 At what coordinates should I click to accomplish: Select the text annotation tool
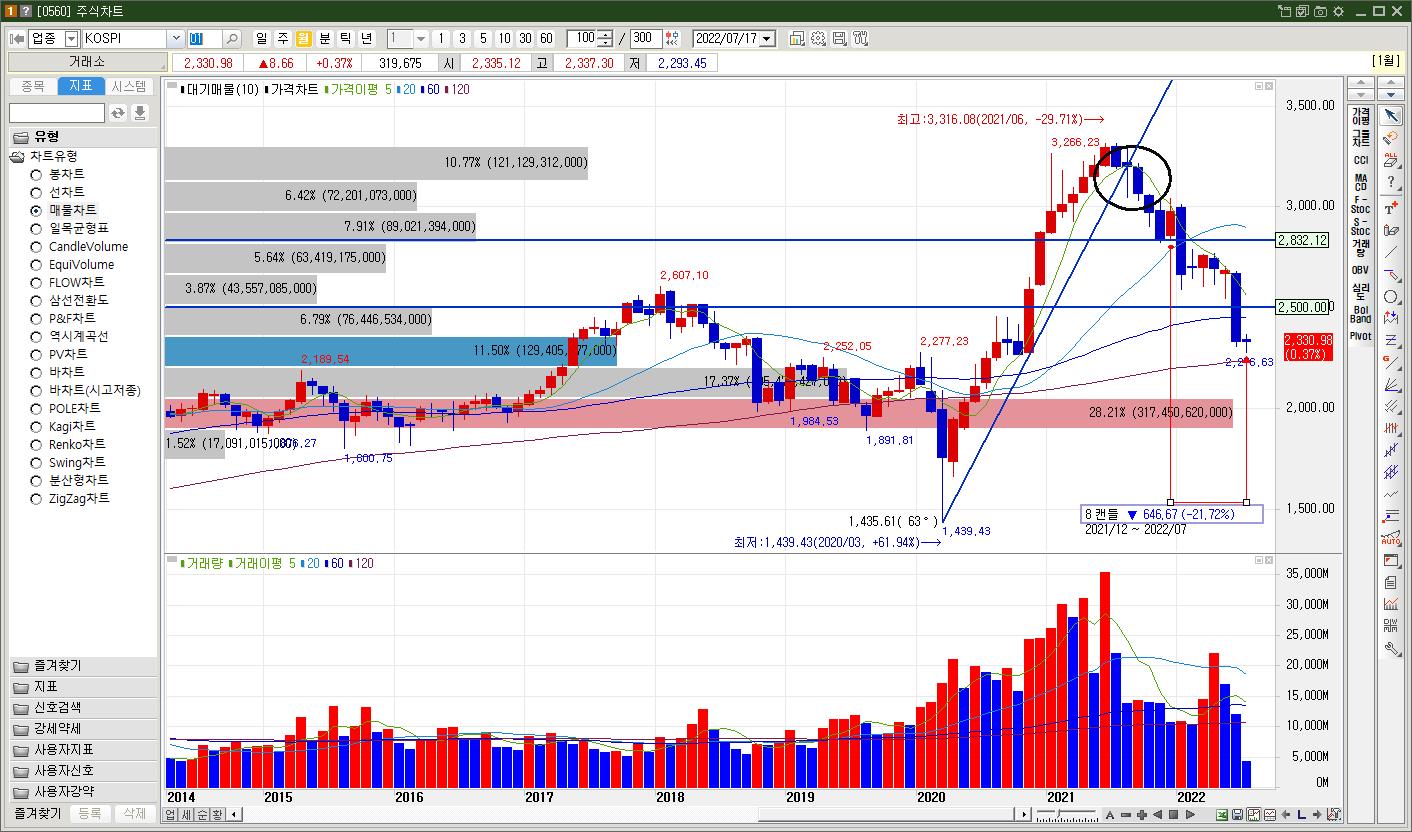point(1390,208)
